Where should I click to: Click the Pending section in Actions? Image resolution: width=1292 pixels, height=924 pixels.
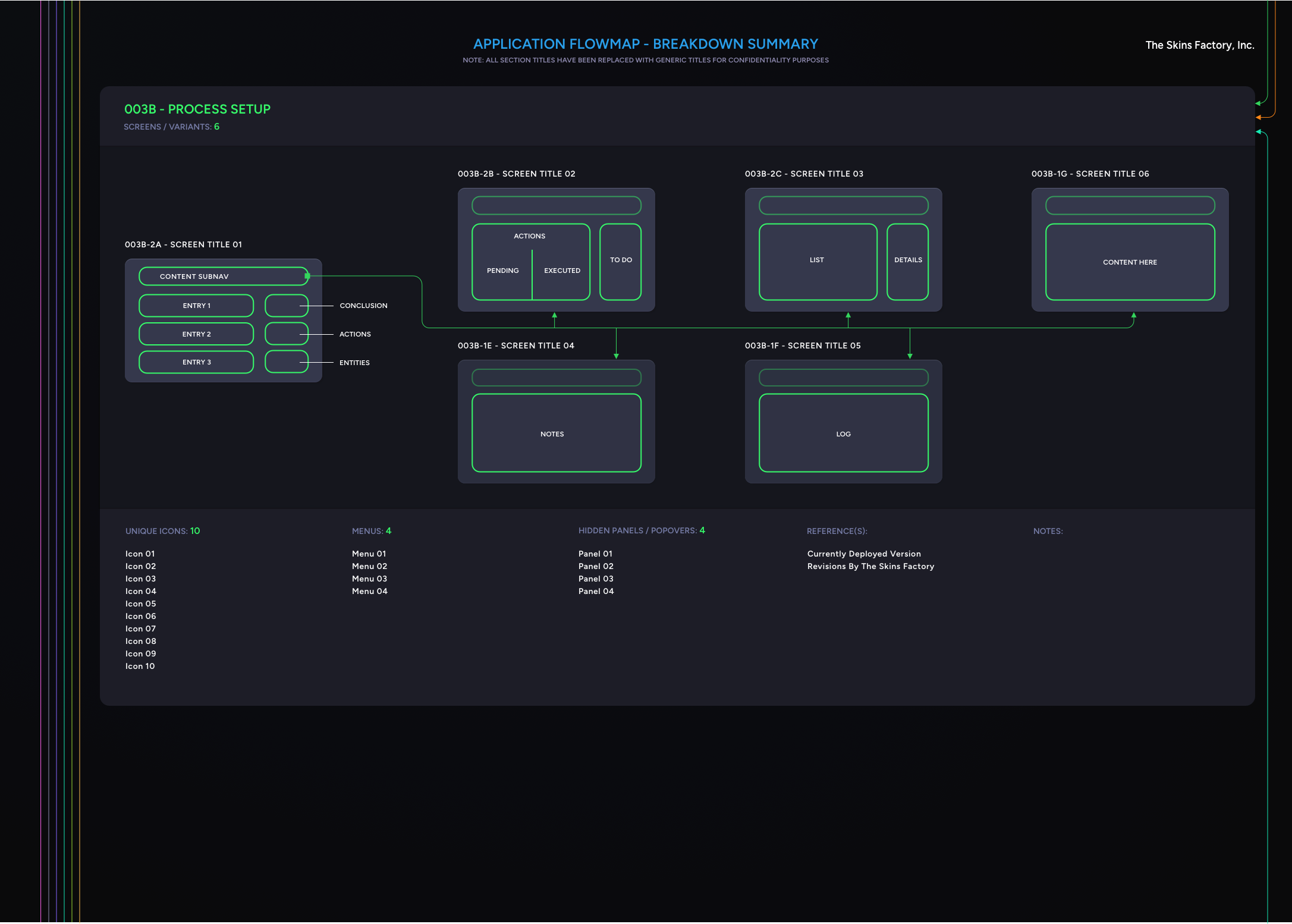click(x=502, y=271)
